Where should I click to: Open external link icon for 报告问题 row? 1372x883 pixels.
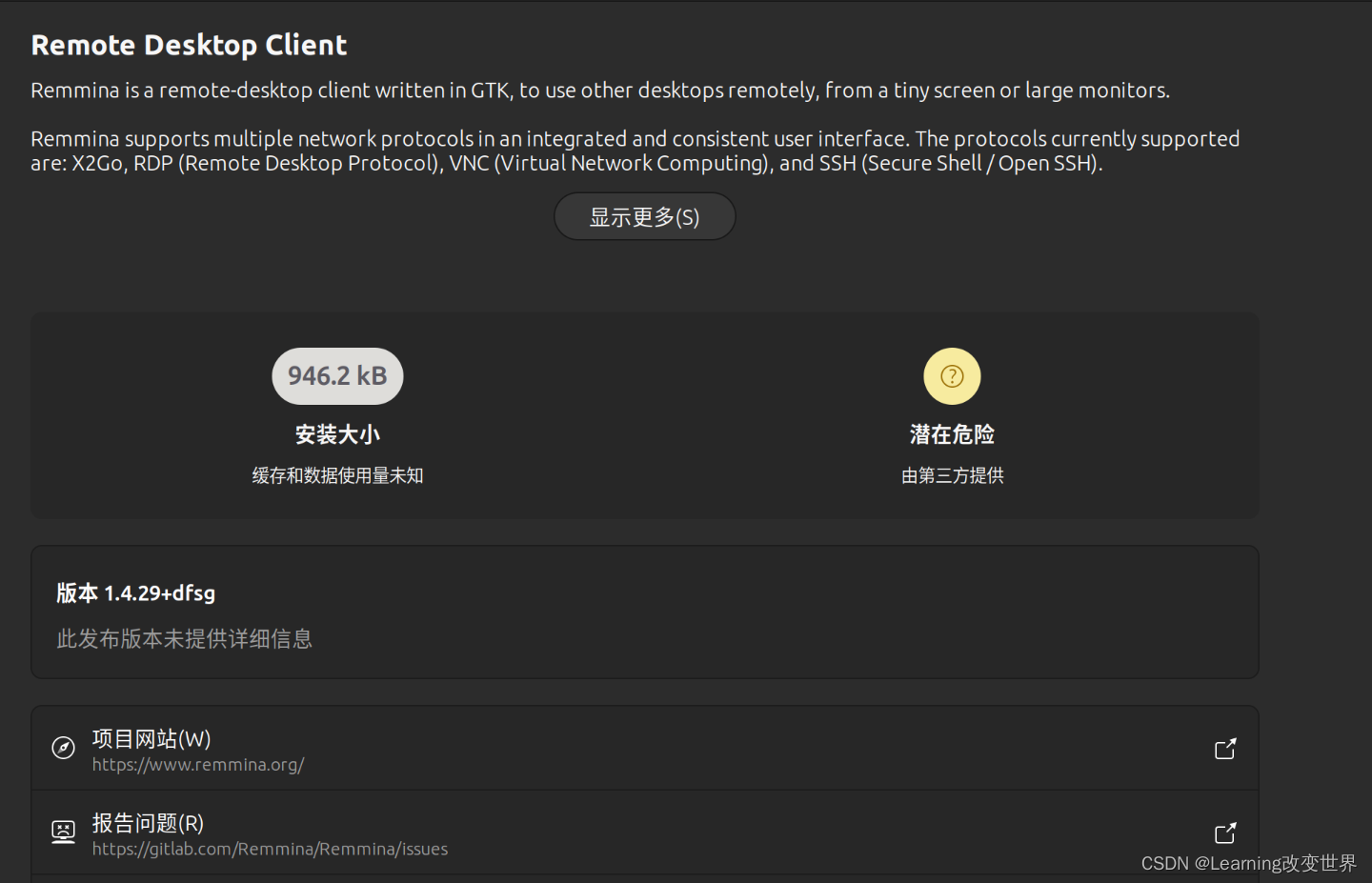(x=1225, y=833)
